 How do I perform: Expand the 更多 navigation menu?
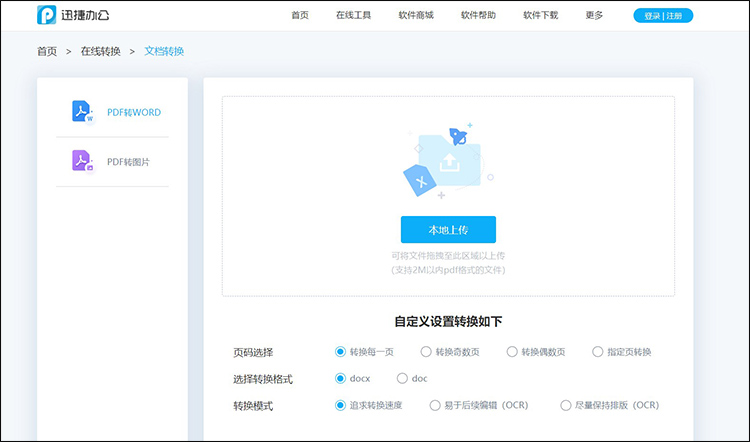pos(594,15)
